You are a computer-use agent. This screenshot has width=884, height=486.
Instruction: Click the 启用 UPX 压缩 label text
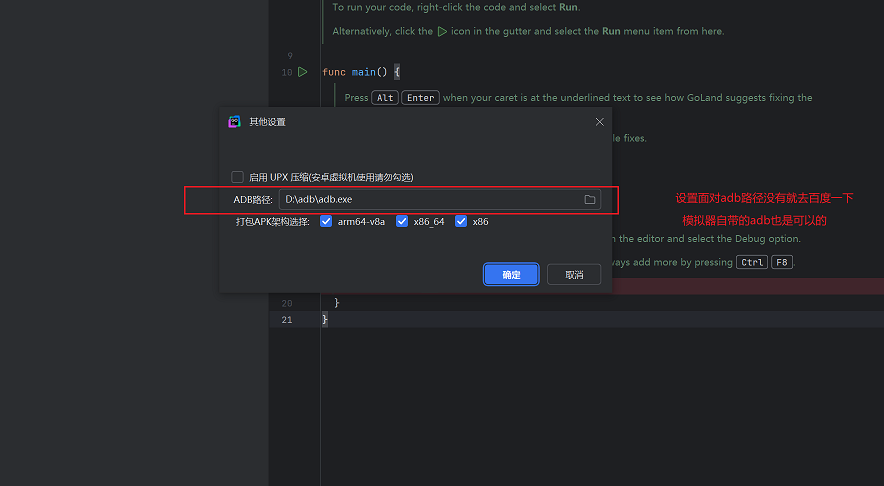332,177
